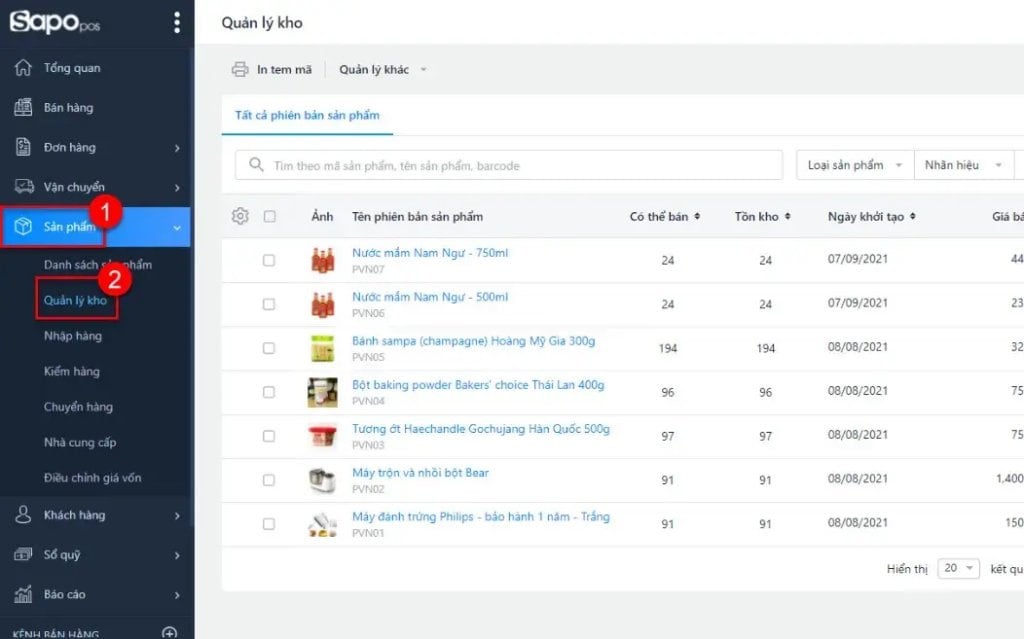Expand the Quản lý khác dropdown
The height and width of the screenshot is (639, 1024).
pos(383,70)
